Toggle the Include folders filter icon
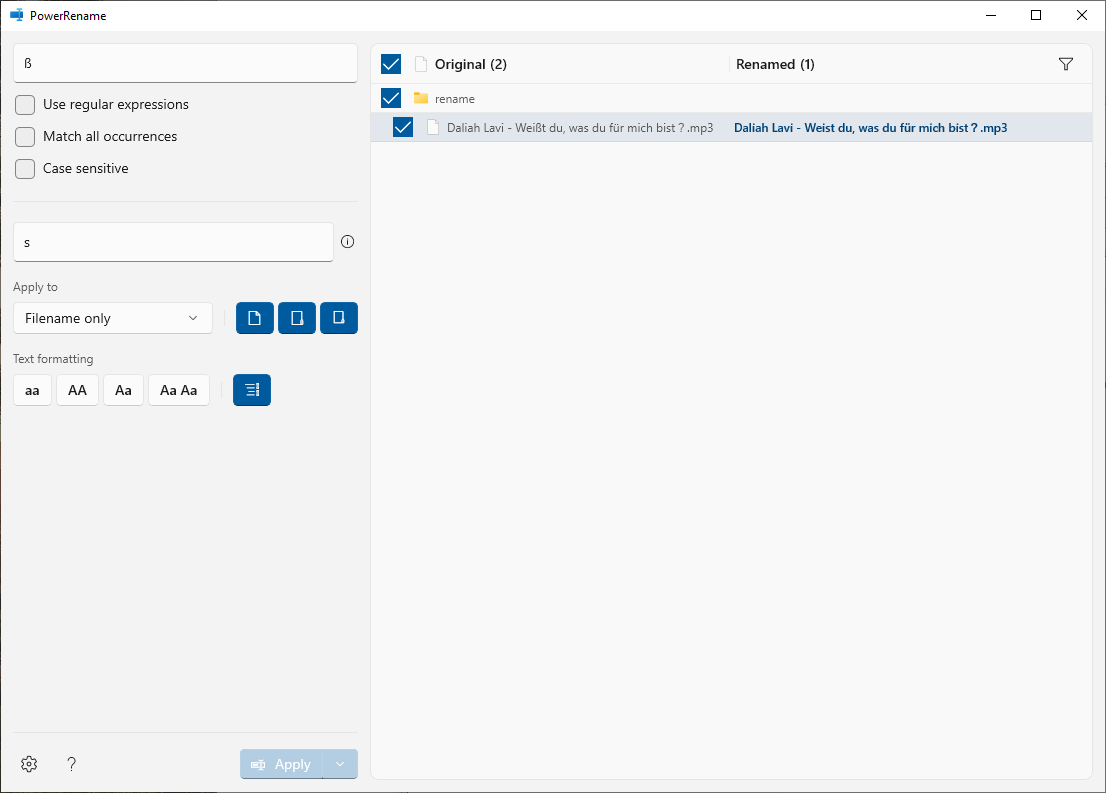 296,317
